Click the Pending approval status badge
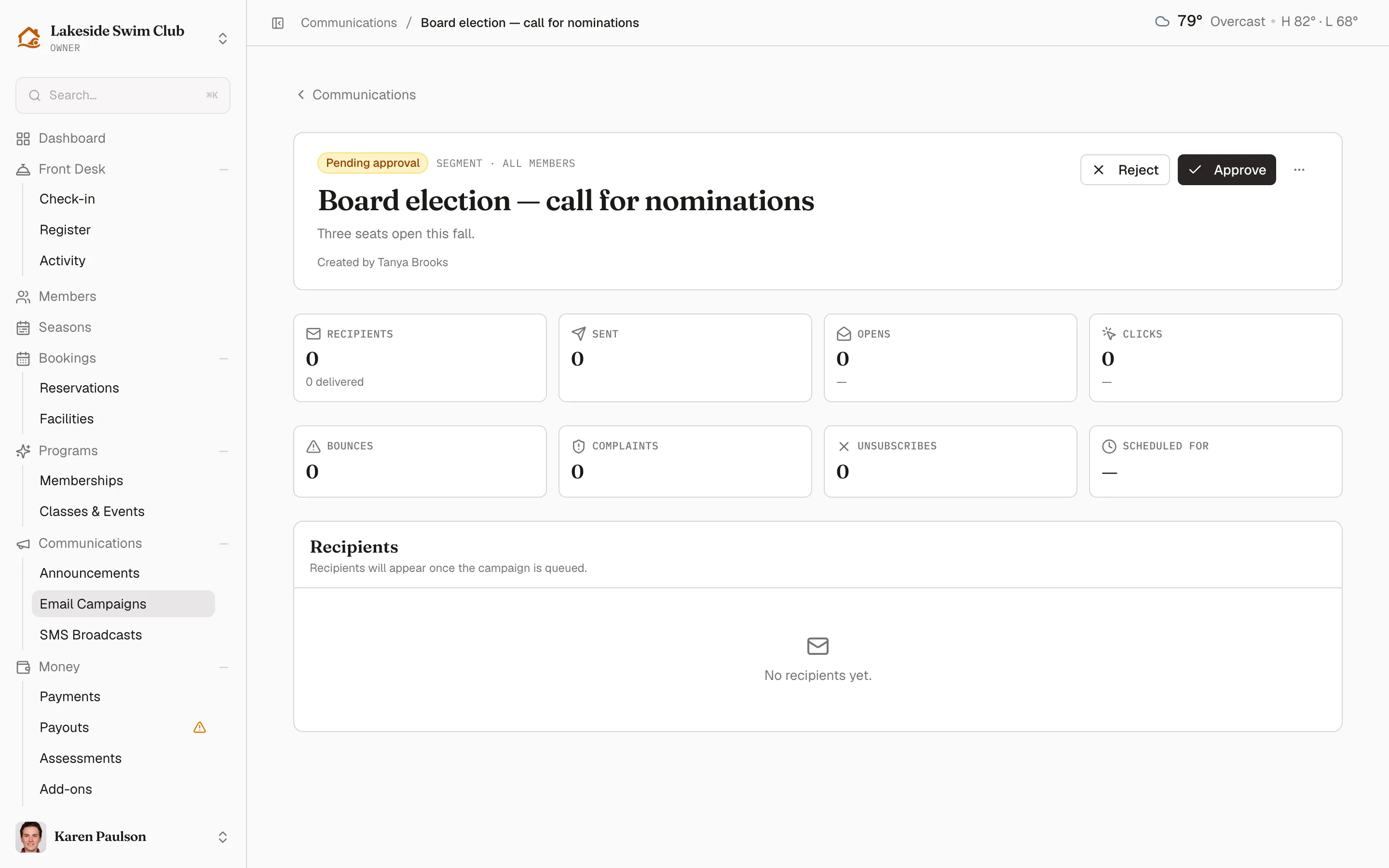Image resolution: width=1389 pixels, height=868 pixels. tap(372, 163)
